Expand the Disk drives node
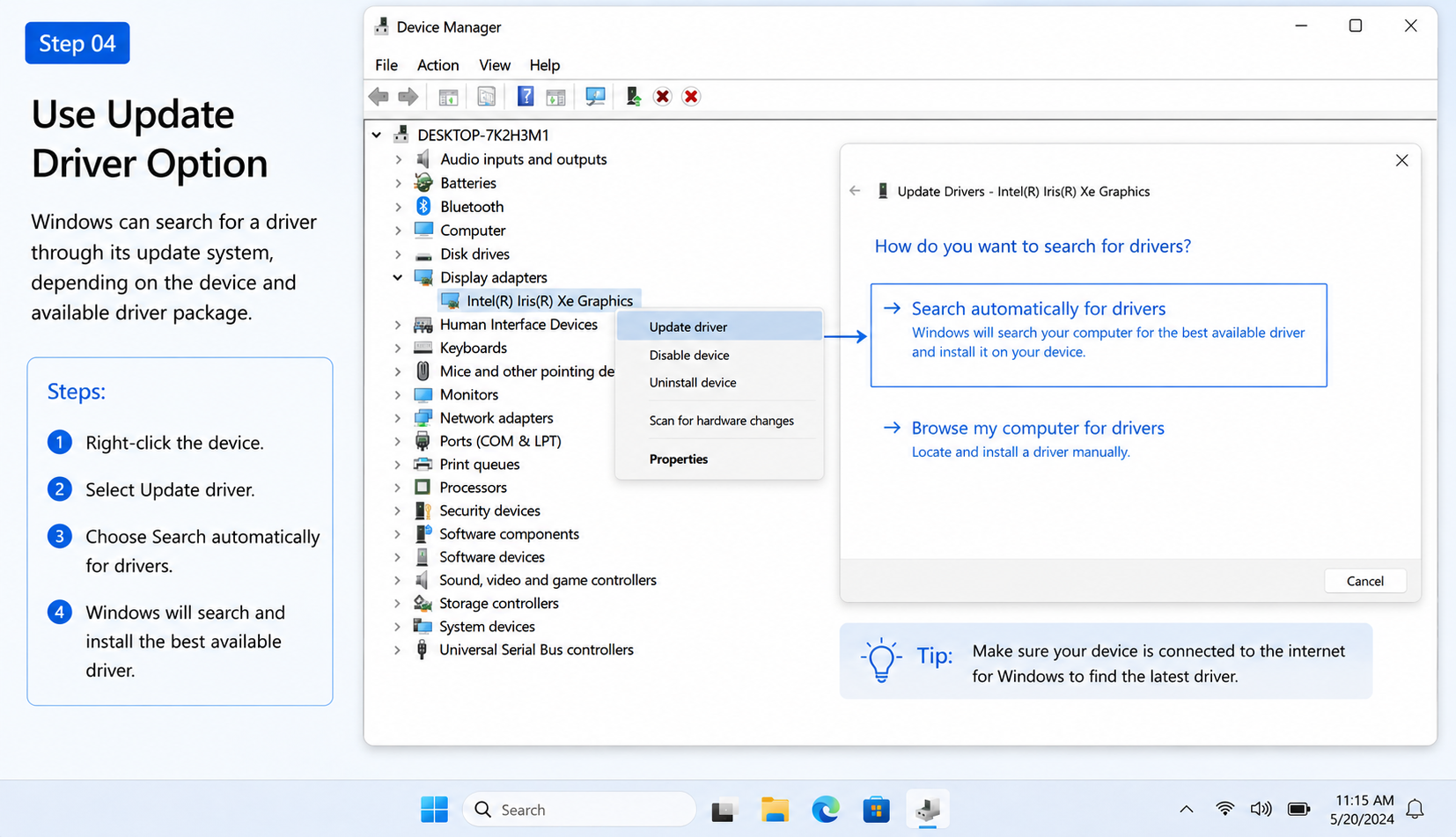The width and height of the screenshot is (1456, 837). [398, 254]
